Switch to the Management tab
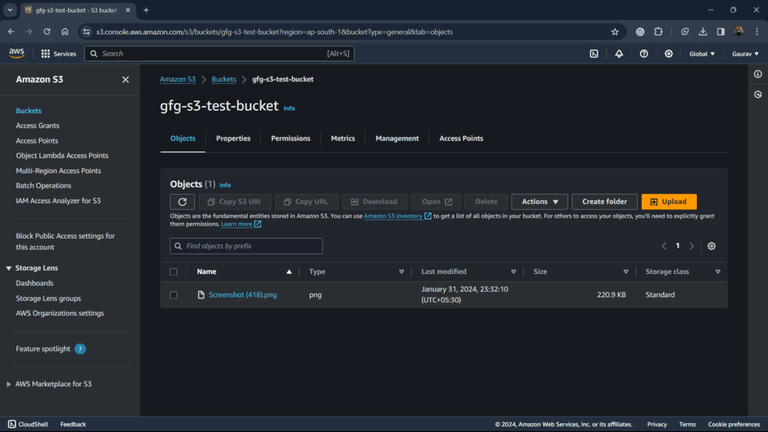 coord(397,139)
